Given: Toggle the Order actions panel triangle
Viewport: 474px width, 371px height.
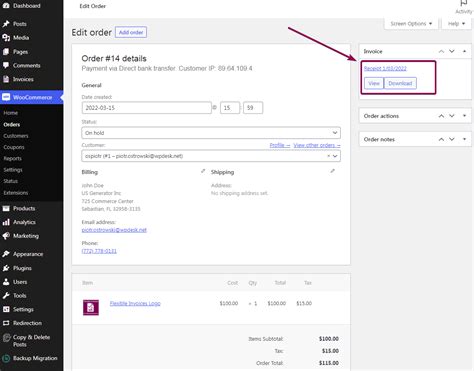Looking at the screenshot, I should pyautogui.click(x=464, y=116).
